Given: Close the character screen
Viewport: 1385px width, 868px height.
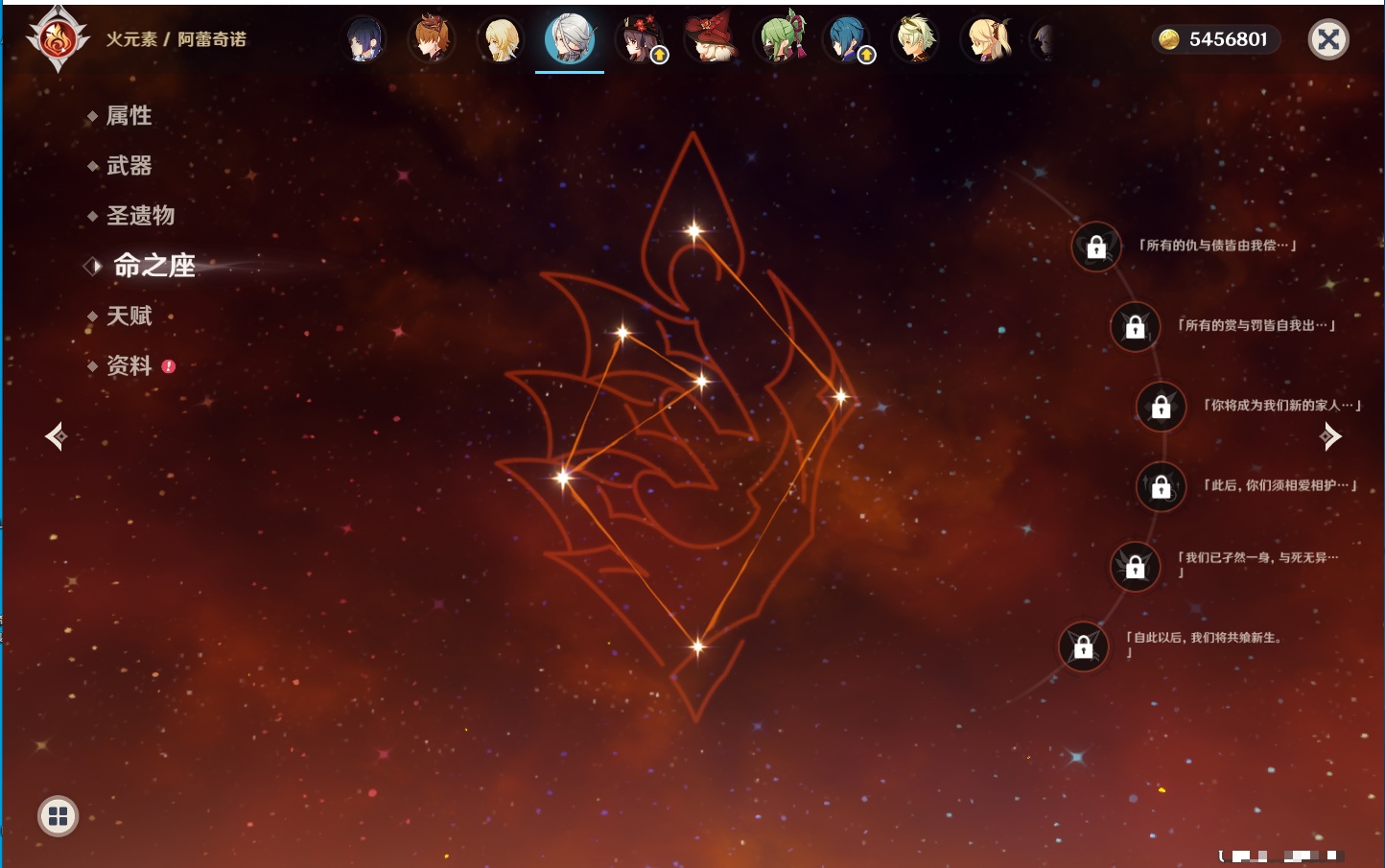Looking at the screenshot, I should 1328,39.
